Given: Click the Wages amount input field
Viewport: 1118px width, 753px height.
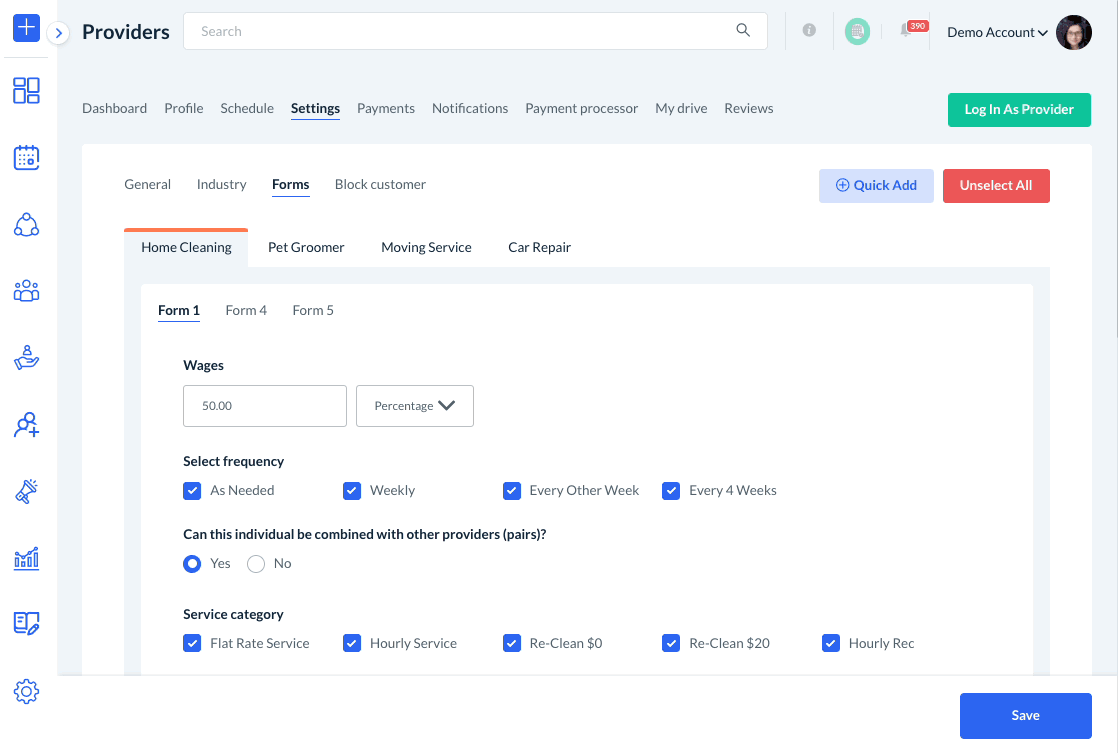Looking at the screenshot, I should click(265, 406).
